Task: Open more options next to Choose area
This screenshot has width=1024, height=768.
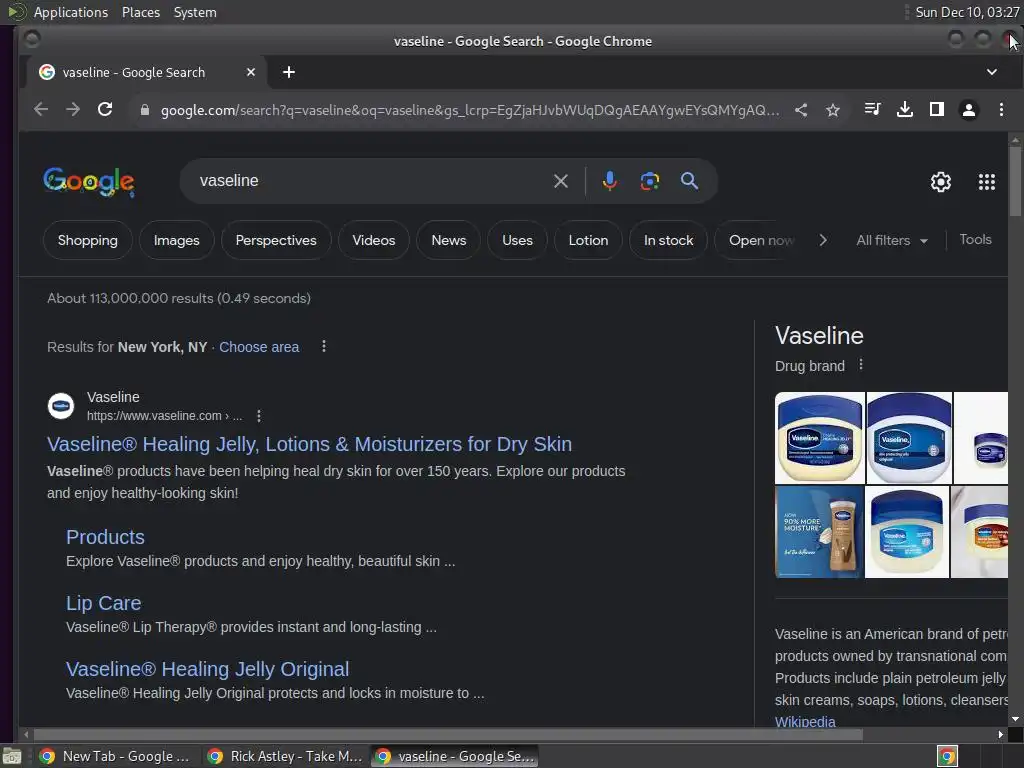Action: point(324,346)
